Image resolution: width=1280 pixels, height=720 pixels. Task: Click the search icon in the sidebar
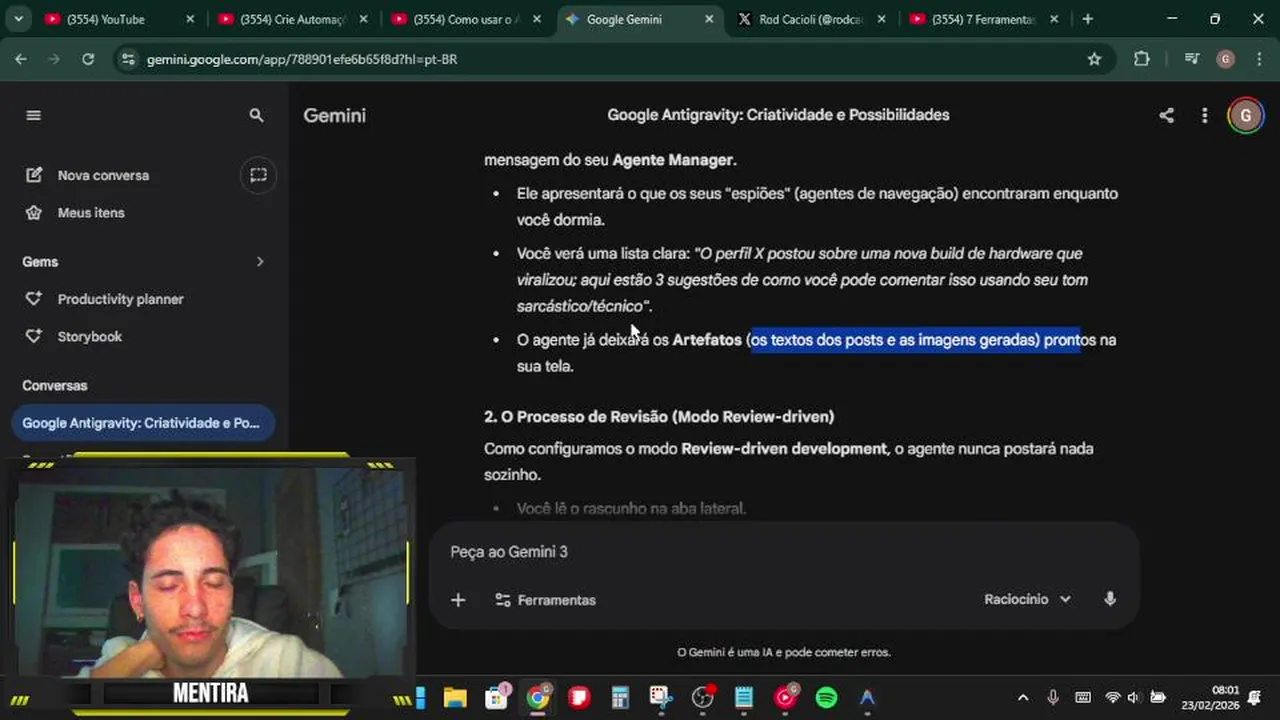click(x=256, y=115)
